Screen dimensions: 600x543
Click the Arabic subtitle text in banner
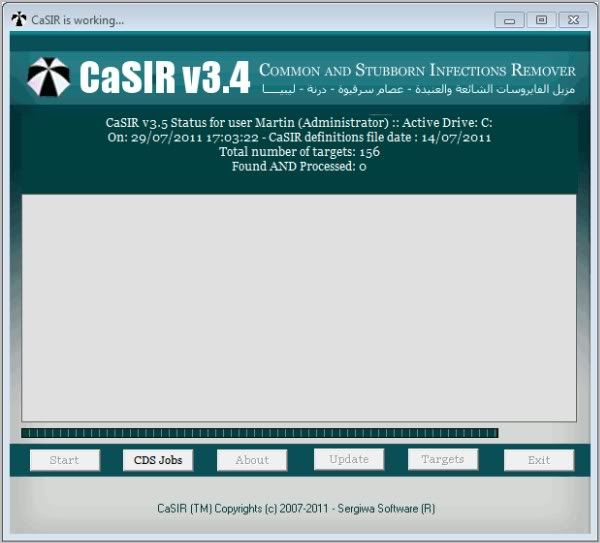coord(419,90)
